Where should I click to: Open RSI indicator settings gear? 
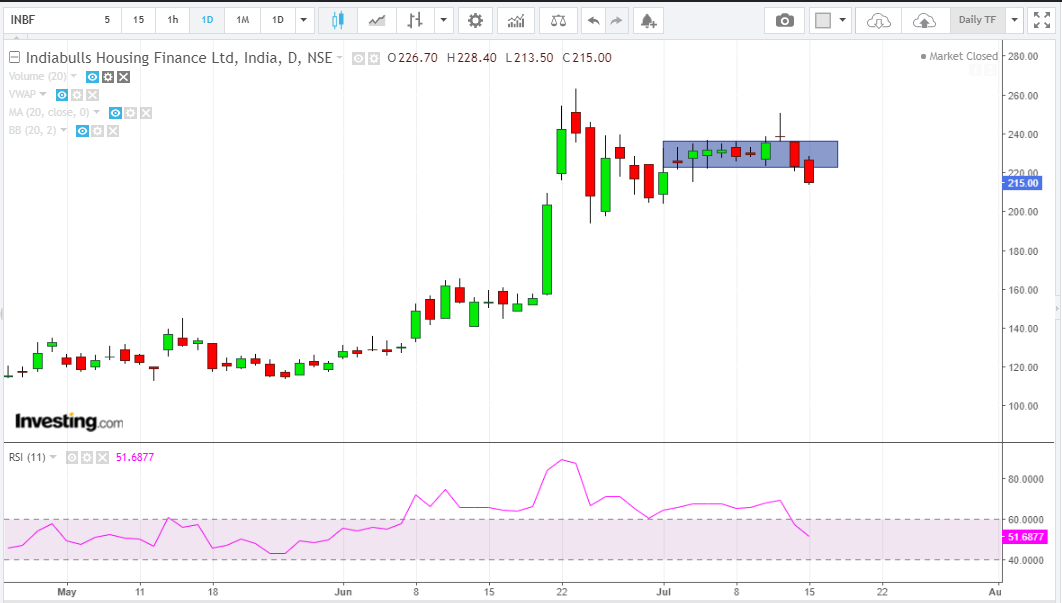tap(87, 458)
